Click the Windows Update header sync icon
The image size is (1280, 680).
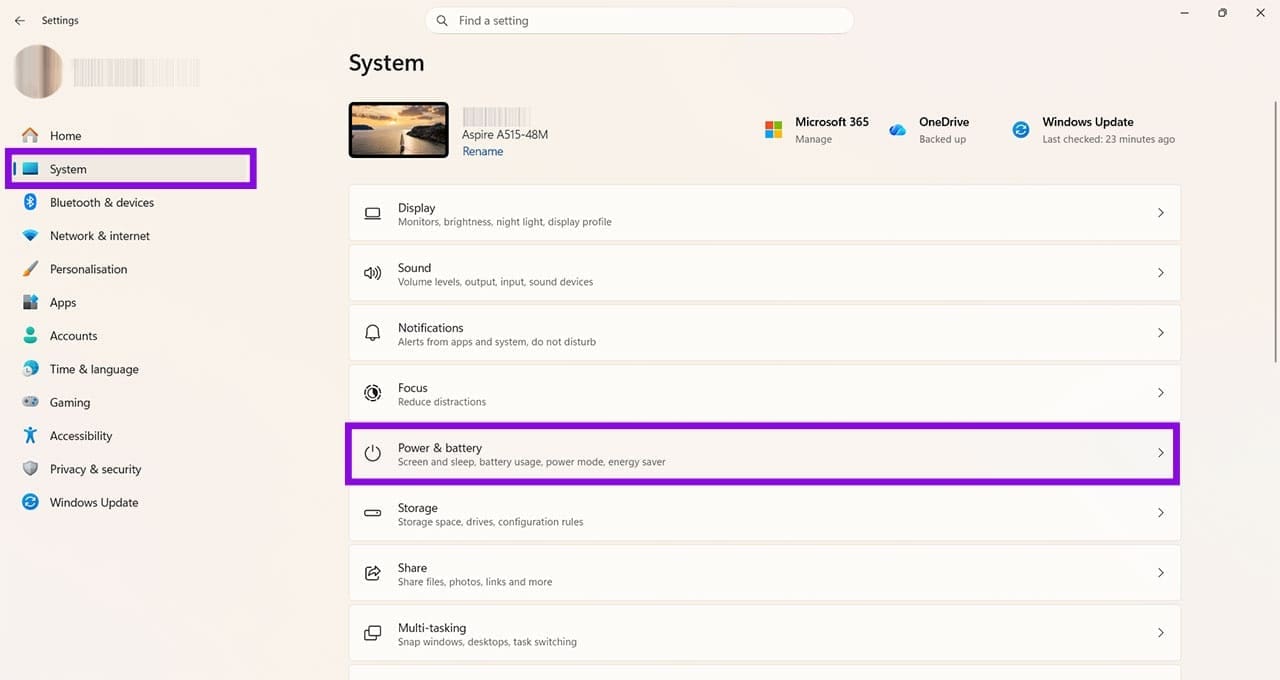tap(1020, 130)
